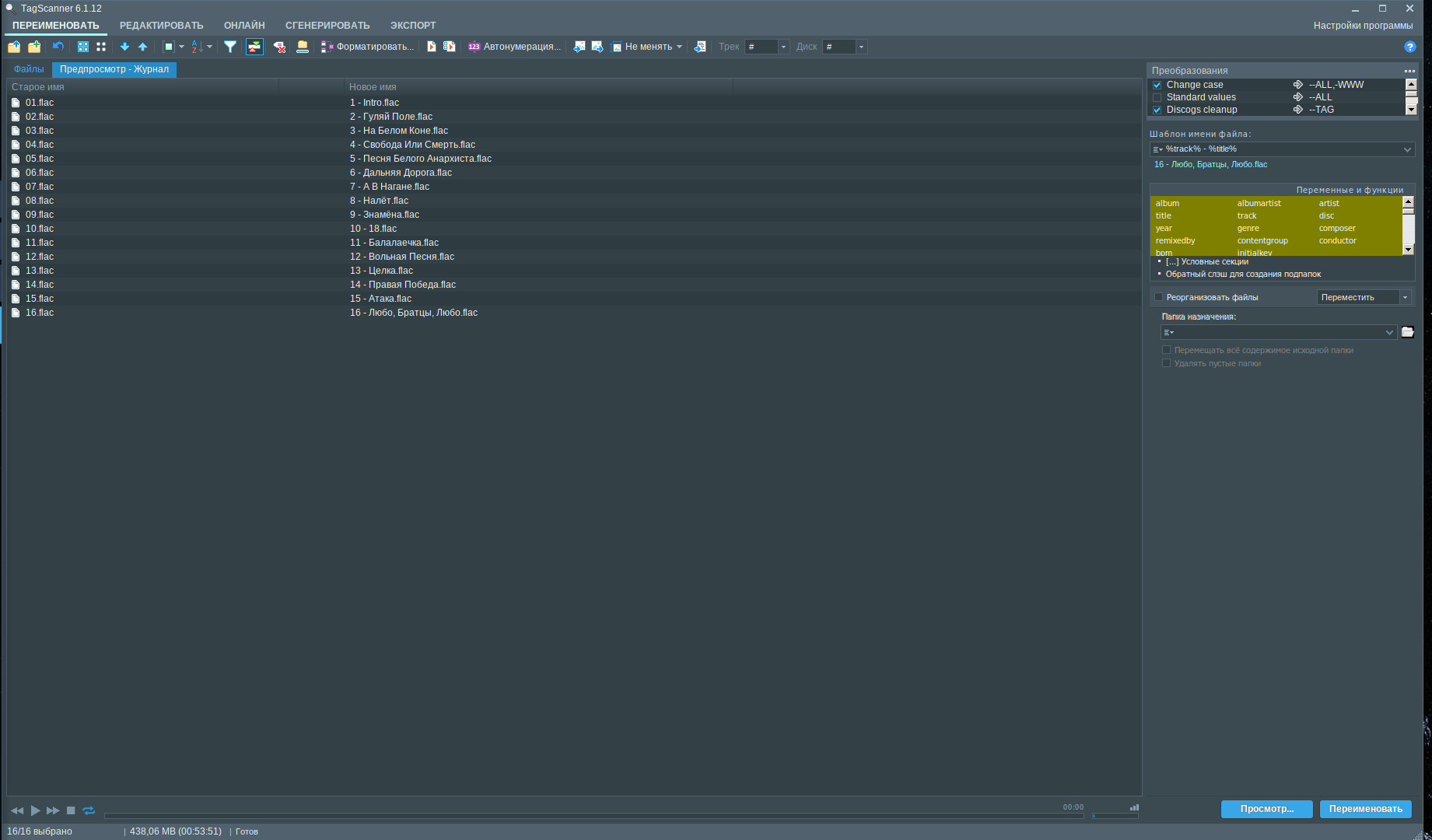Switch to the ЭКСПОРТ tab
This screenshot has width=1432, height=840.
(413, 26)
